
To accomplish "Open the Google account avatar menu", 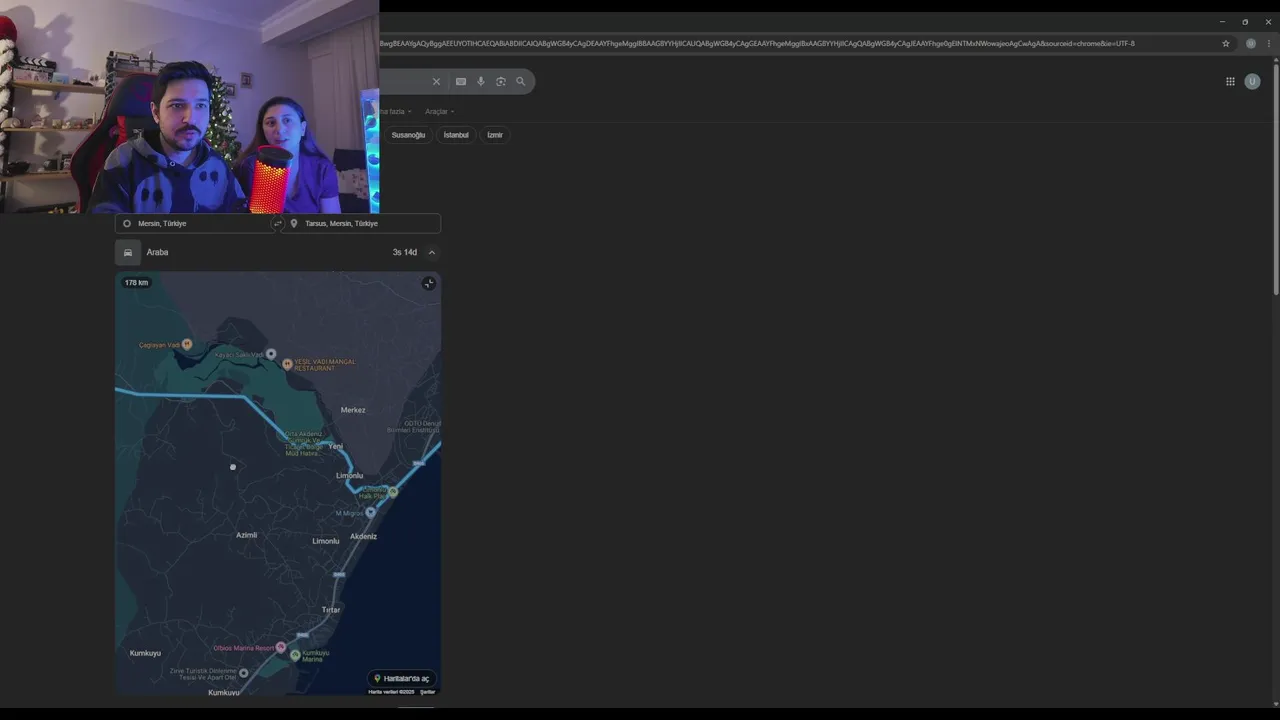I will (1252, 82).
